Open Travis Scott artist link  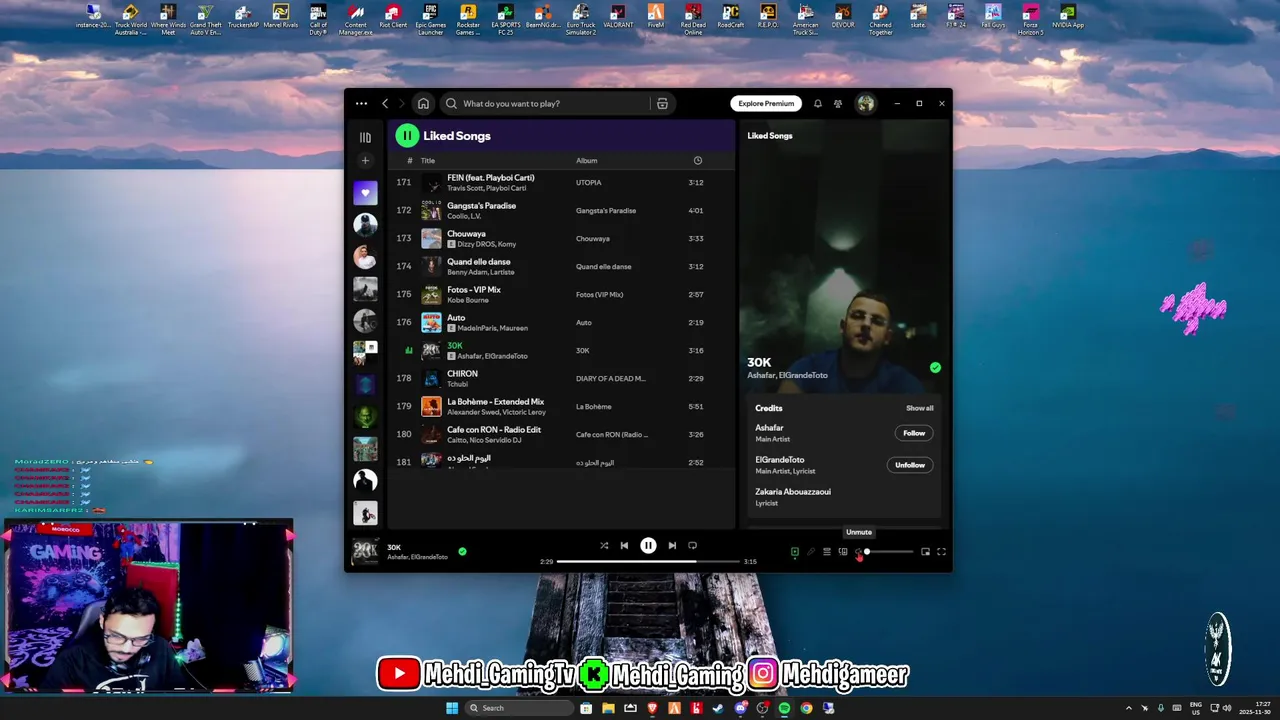[x=463, y=188]
